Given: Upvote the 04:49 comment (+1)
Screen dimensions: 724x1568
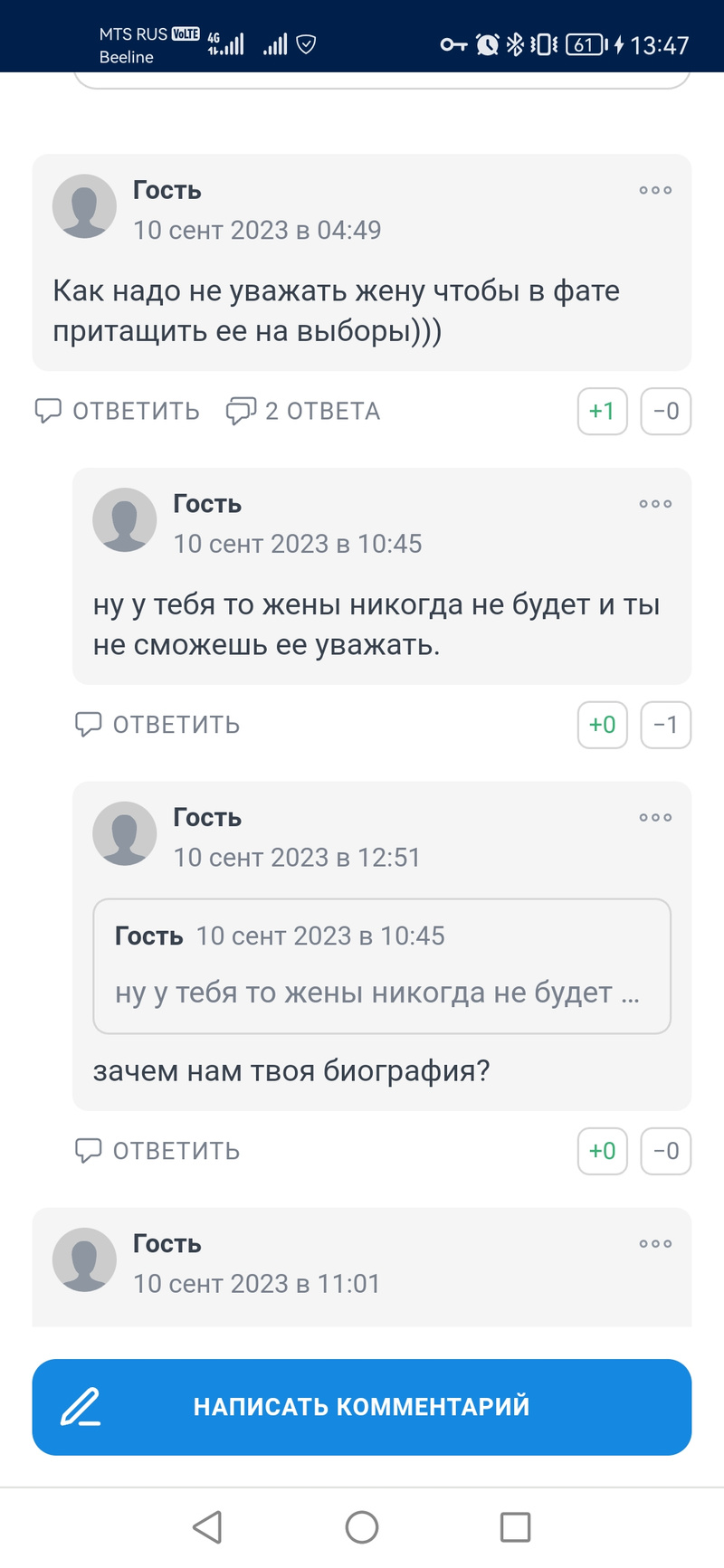Looking at the screenshot, I should 602,412.
